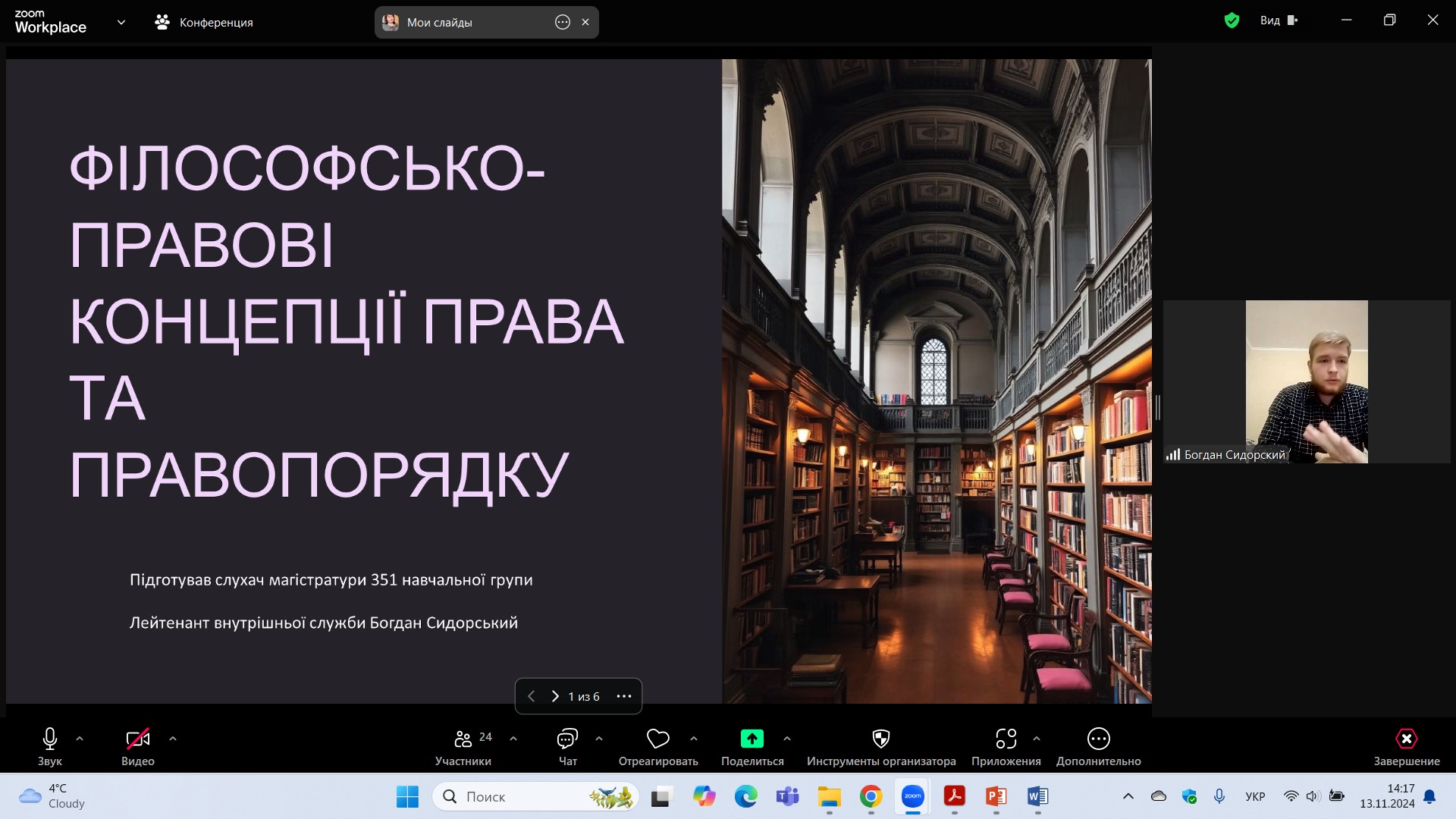Toggle microphone in Windows system tray
This screenshot has height=819, width=1456.
tap(1219, 796)
